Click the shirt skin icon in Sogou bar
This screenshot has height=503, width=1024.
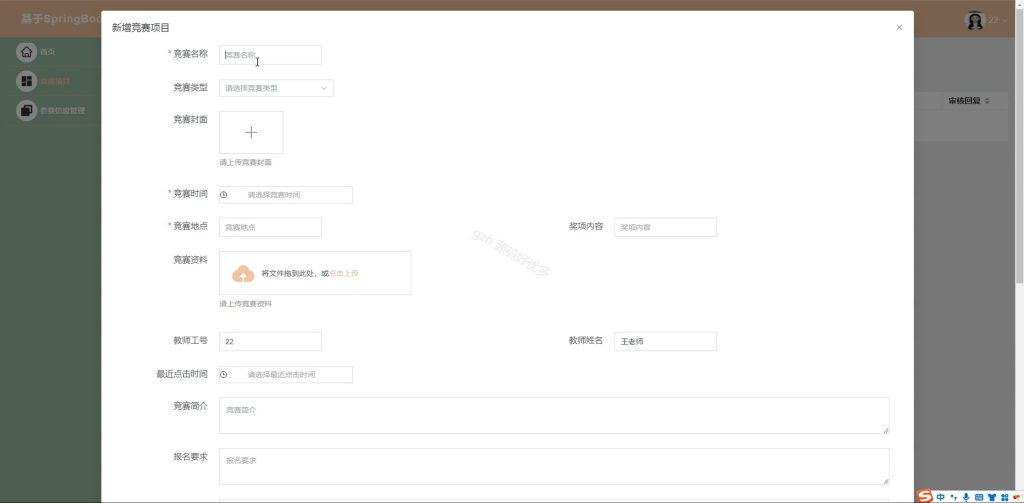click(991, 497)
